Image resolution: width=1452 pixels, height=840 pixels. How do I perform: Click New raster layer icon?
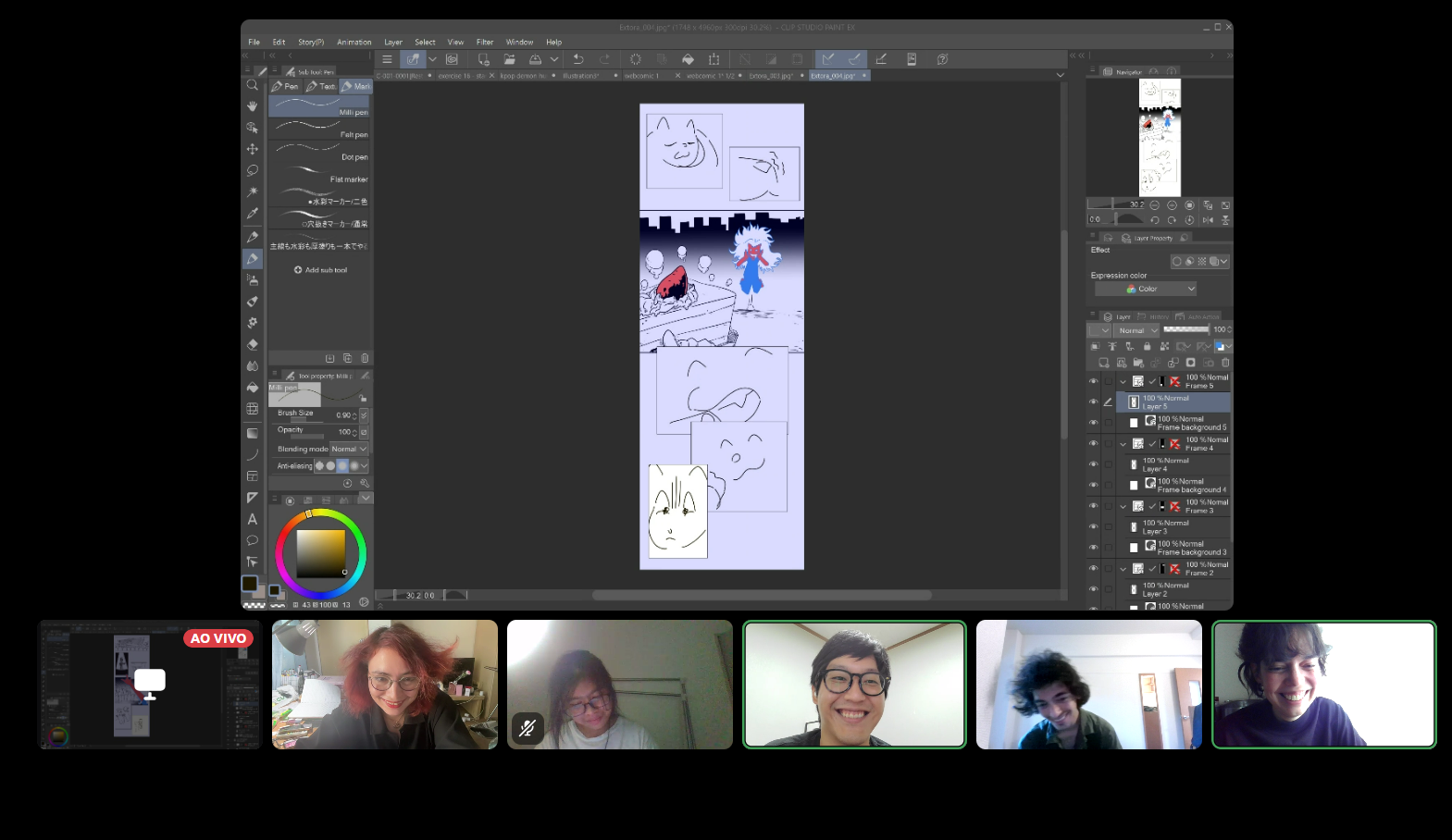tap(1103, 363)
